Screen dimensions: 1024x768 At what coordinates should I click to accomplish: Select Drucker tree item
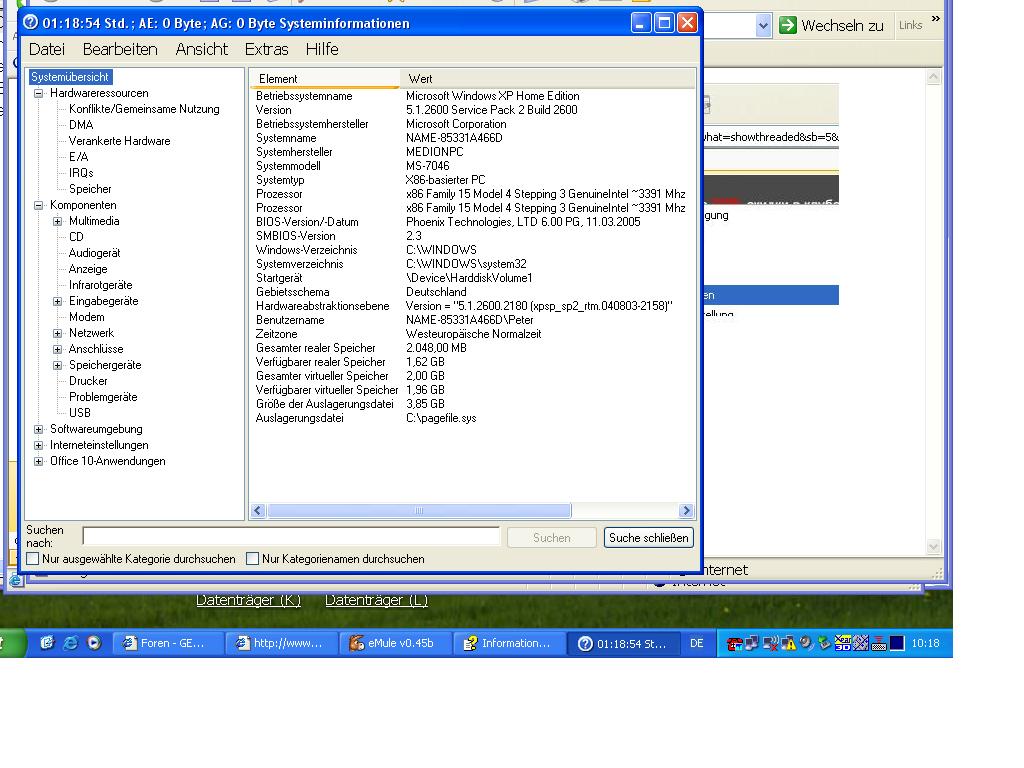tap(88, 381)
